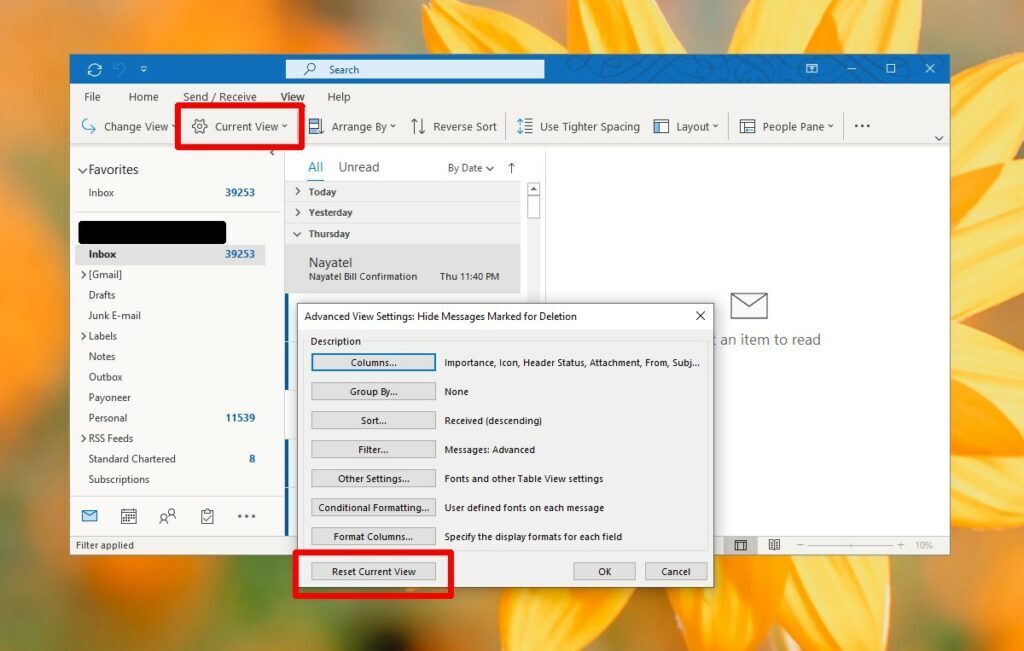The height and width of the screenshot is (651, 1024).
Task: Open the Current View dropdown
Action: tap(239, 126)
